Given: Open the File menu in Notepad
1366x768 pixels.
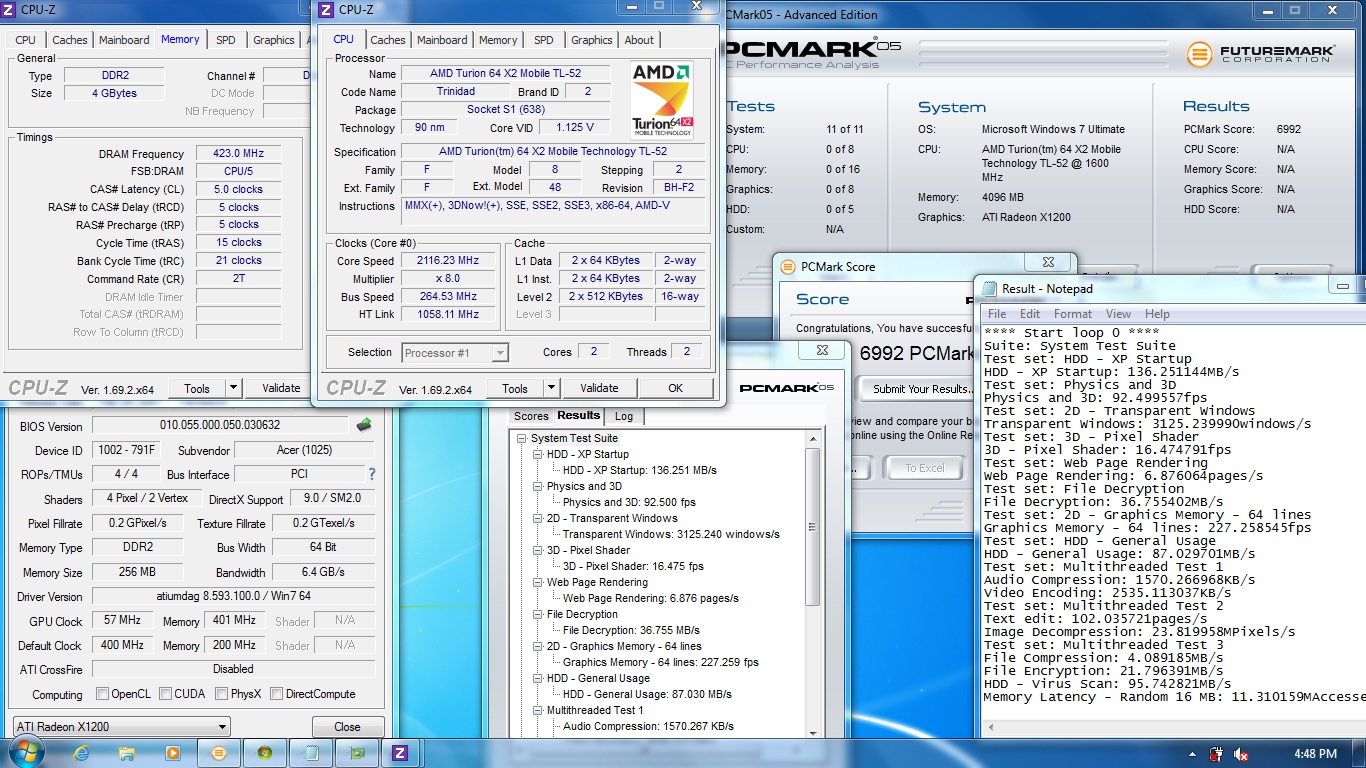Looking at the screenshot, I should 997,314.
